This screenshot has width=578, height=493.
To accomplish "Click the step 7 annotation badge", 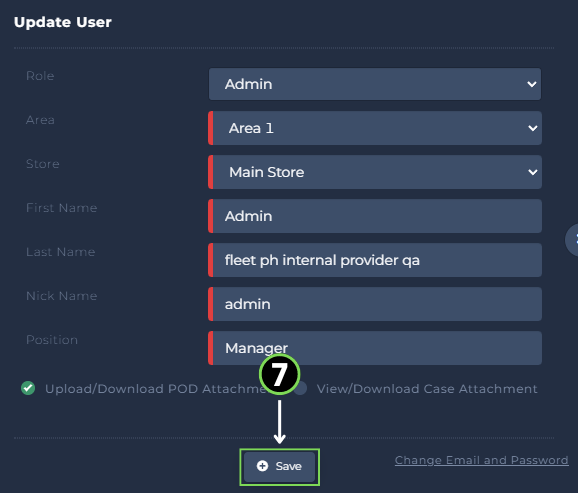I will 279,375.
